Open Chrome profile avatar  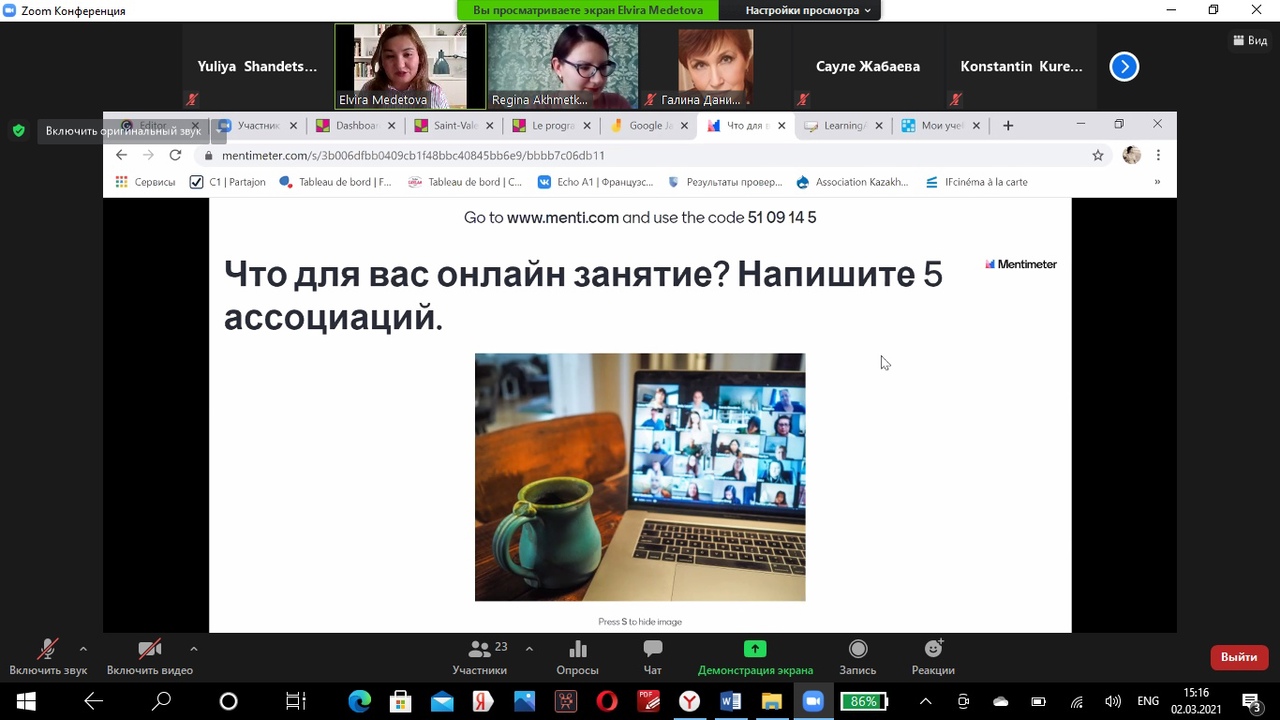point(1131,155)
